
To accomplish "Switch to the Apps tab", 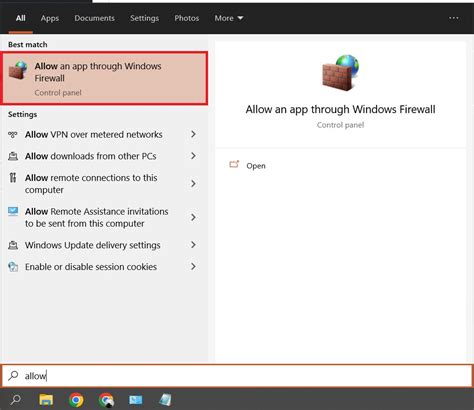I will tap(50, 18).
